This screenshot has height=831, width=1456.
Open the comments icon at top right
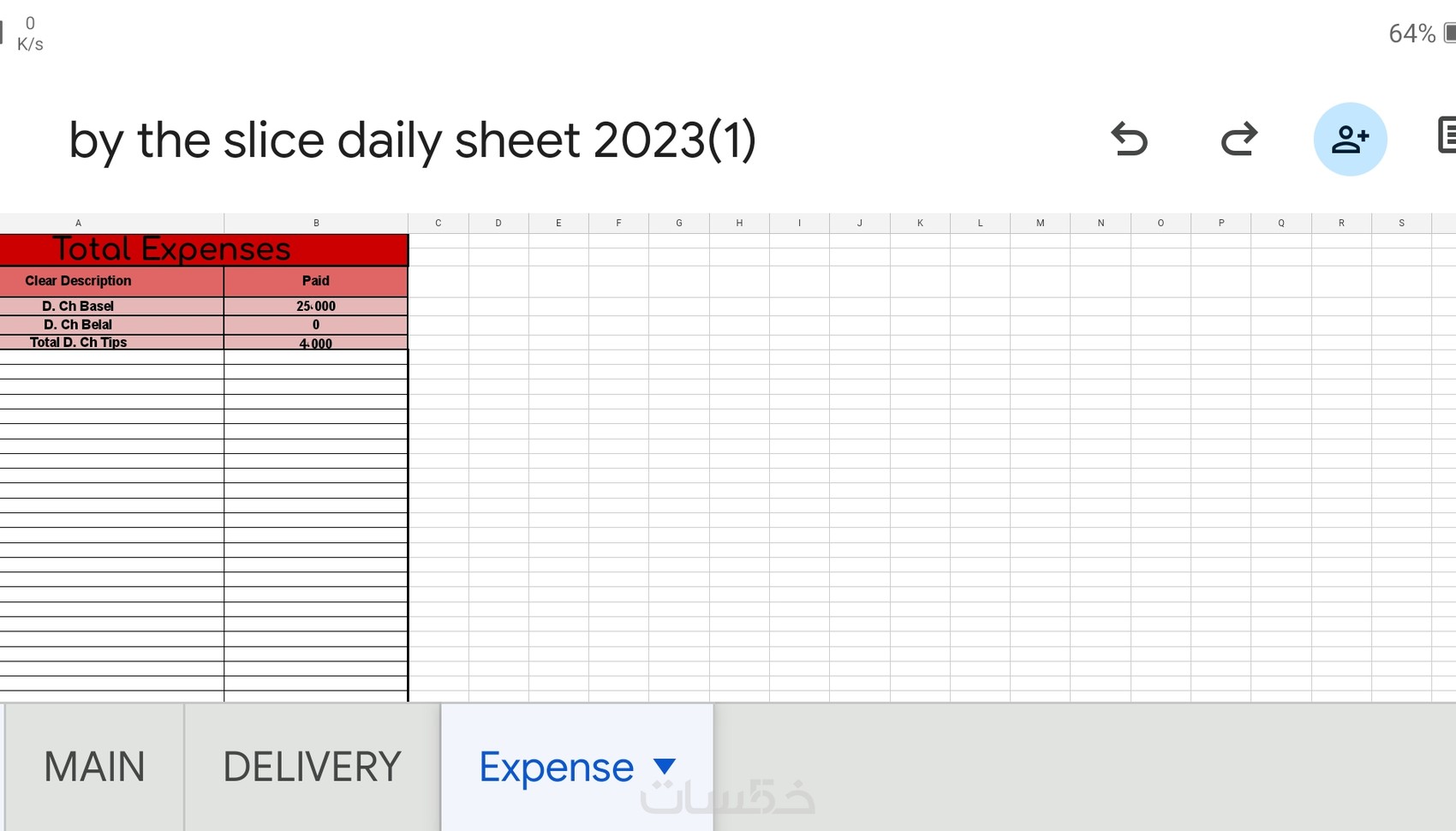[1446, 136]
